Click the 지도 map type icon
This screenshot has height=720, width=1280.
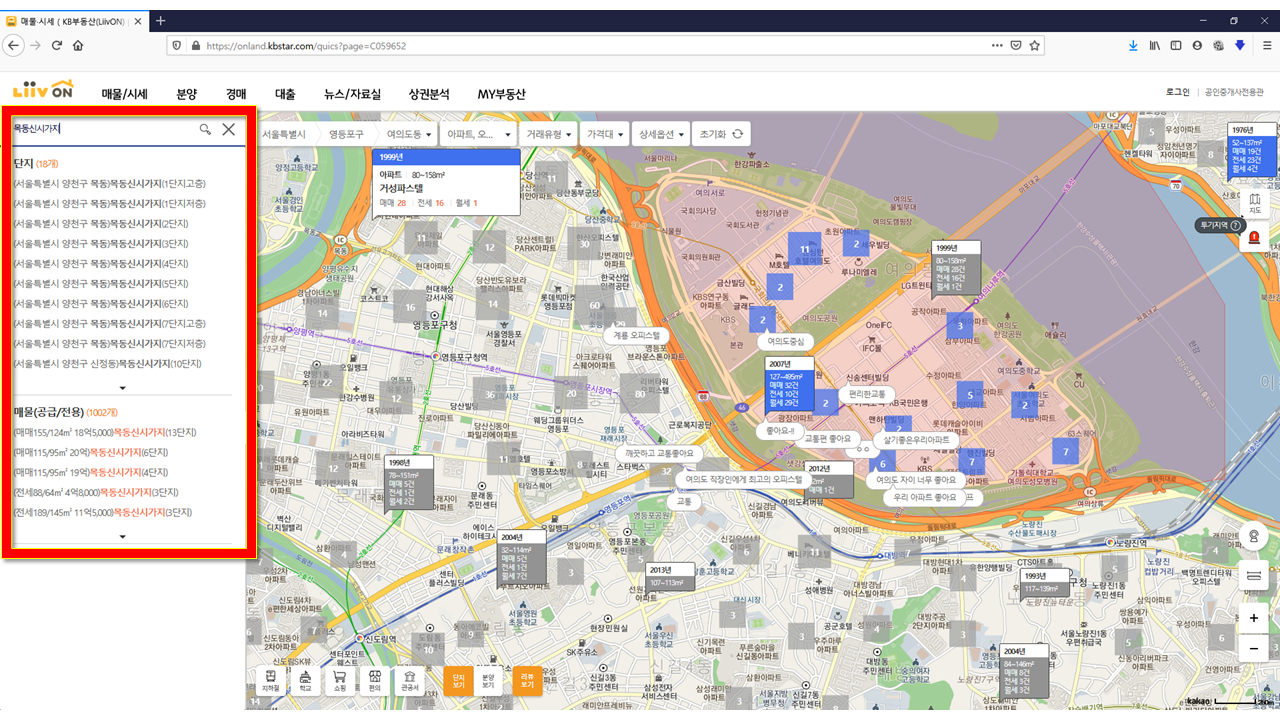(1254, 203)
